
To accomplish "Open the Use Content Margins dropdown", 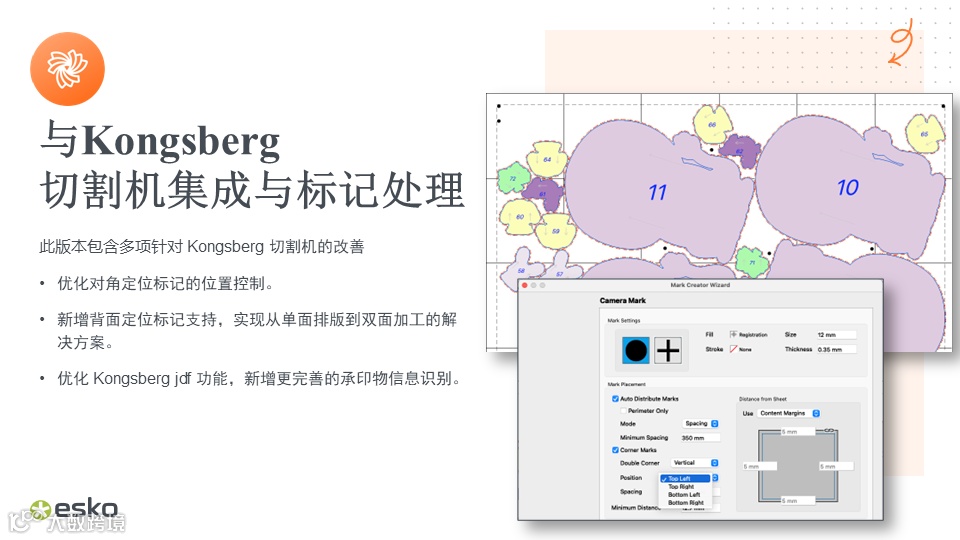I will 789,413.
